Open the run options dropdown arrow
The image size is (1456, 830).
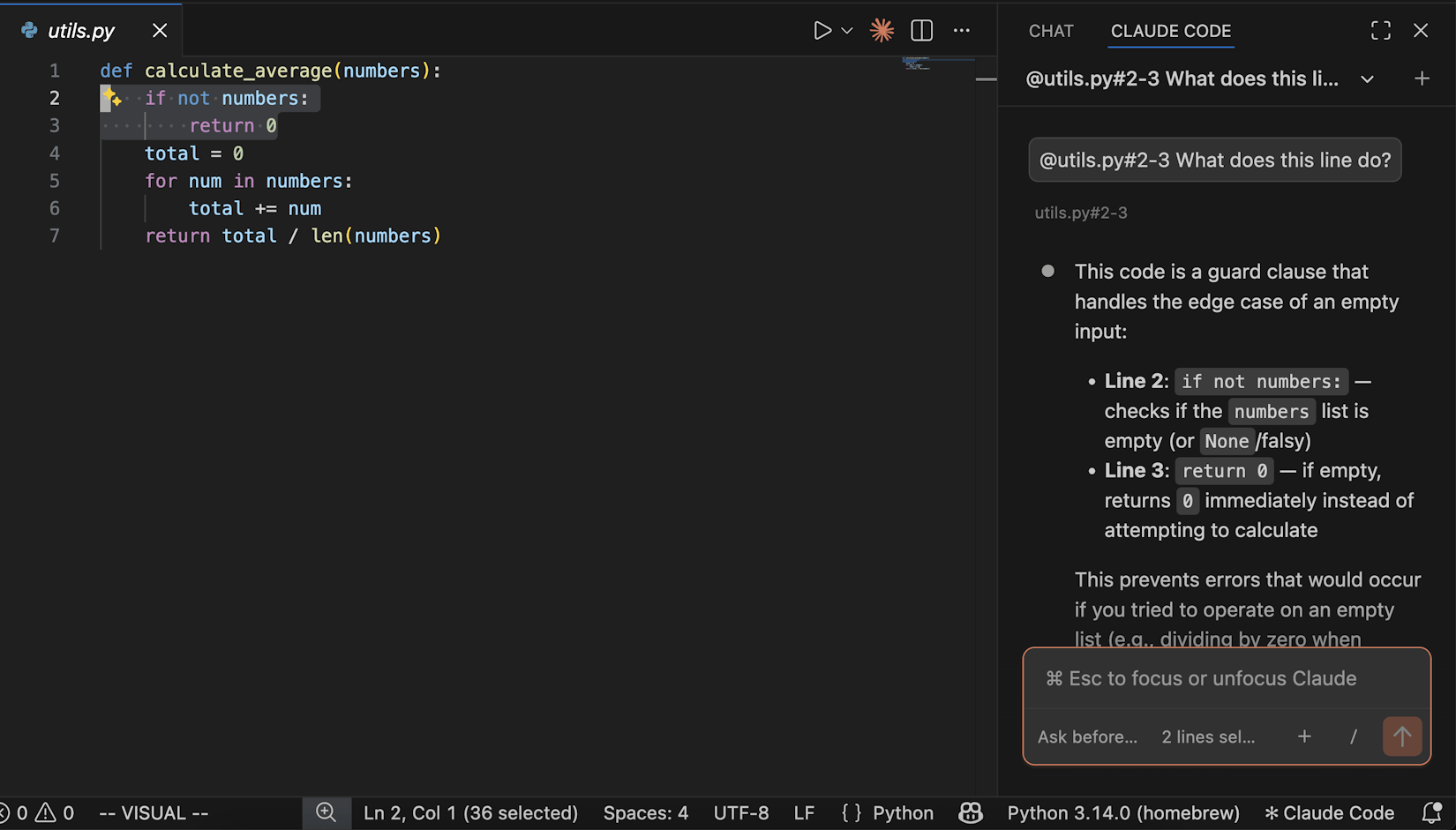click(x=846, y=30)
